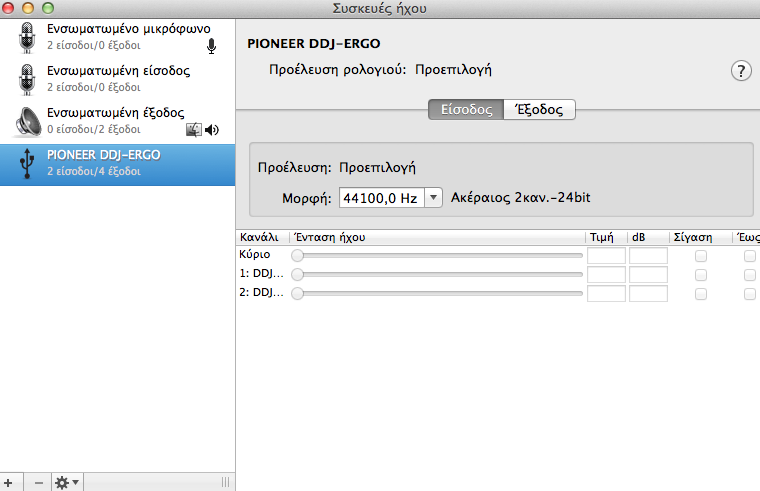Toggle the Έως checkbox for channel 2: DDJ
Viewport: 760px width, 491px height.
click(x=750, y=294)
